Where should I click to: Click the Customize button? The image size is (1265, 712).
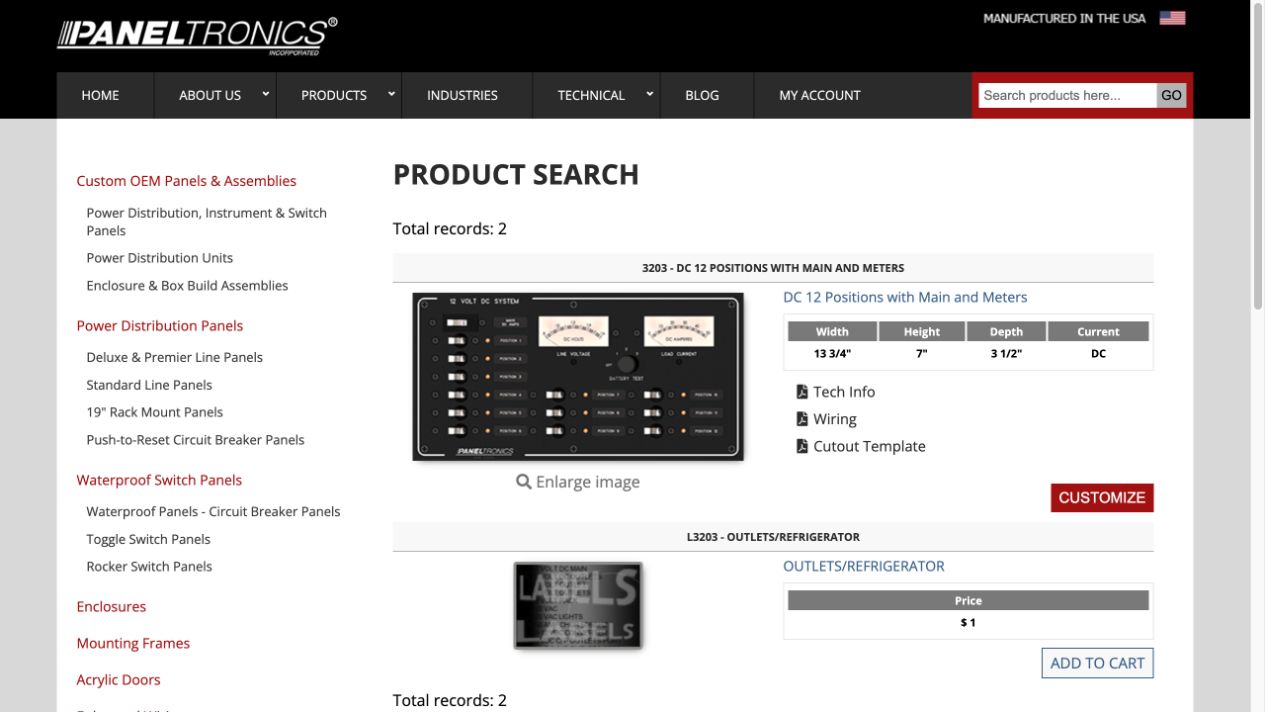point(1102,497)
